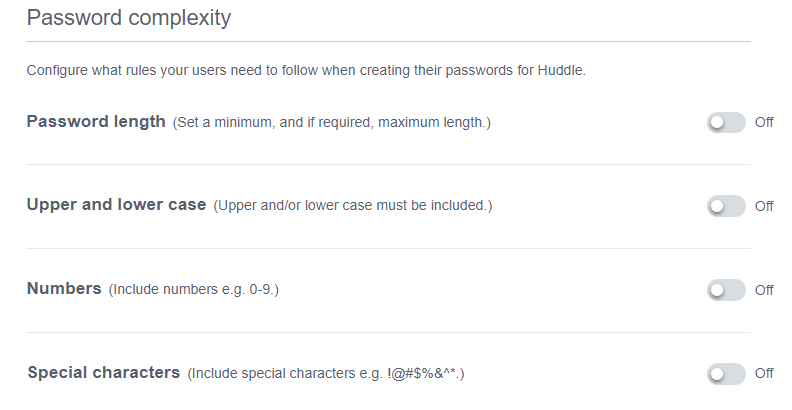Enable the Password length toggle

click(x=726, y=122)
